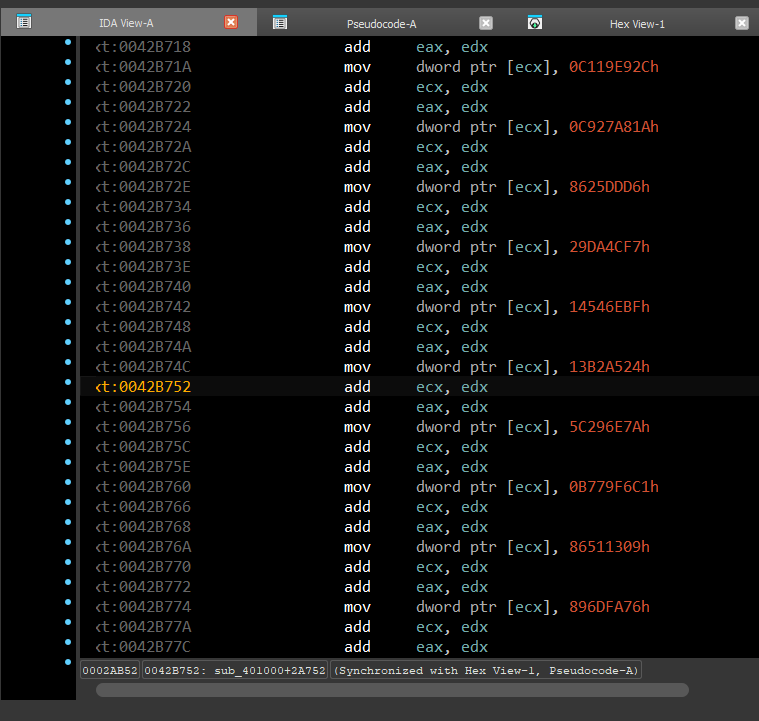Switch to the Pseudocode-A tab
This screenshot has height=721, width=759.
[x=380, y=23]
